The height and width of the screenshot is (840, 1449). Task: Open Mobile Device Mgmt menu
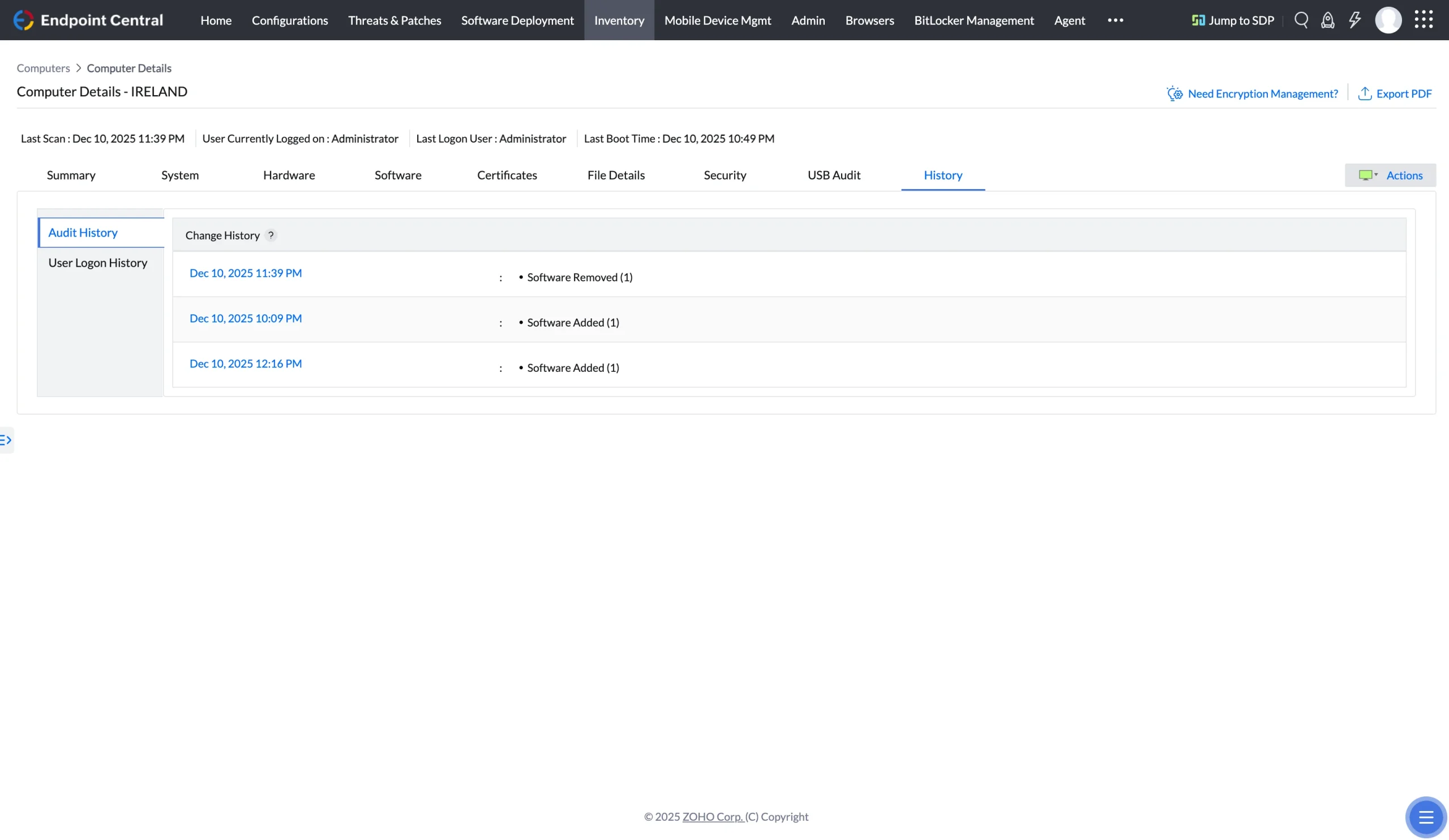point(718,20)
